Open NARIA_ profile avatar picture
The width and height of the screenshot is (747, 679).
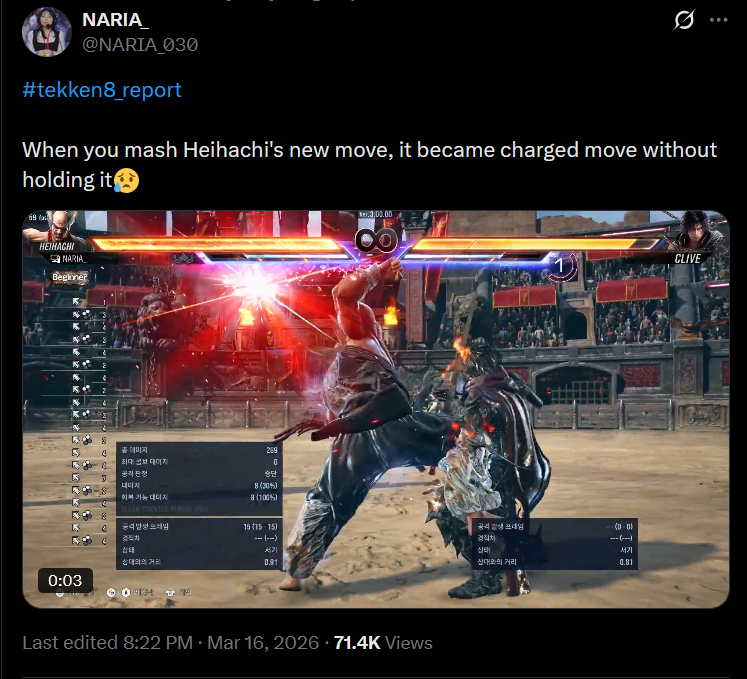47,32
